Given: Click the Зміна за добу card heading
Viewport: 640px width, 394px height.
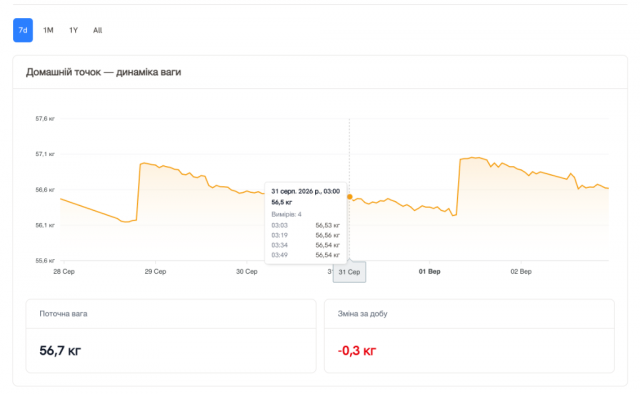Looking at the screenshot, I should click(362, 314).
